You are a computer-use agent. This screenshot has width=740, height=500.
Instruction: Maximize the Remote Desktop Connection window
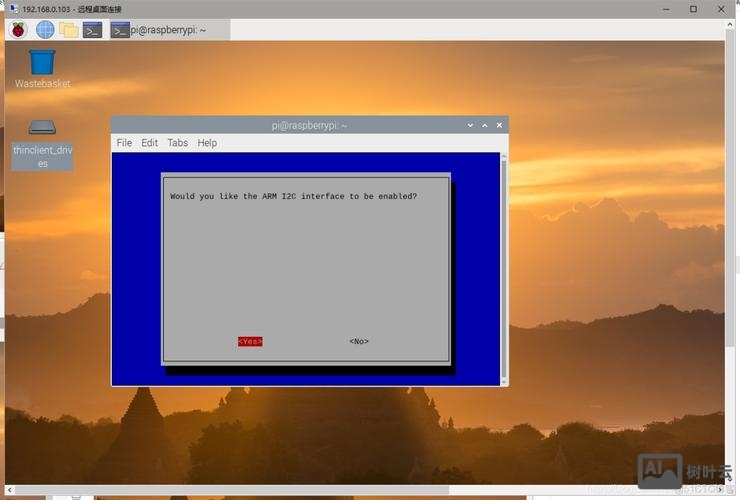pyautogui.click(x=693, y=8)
